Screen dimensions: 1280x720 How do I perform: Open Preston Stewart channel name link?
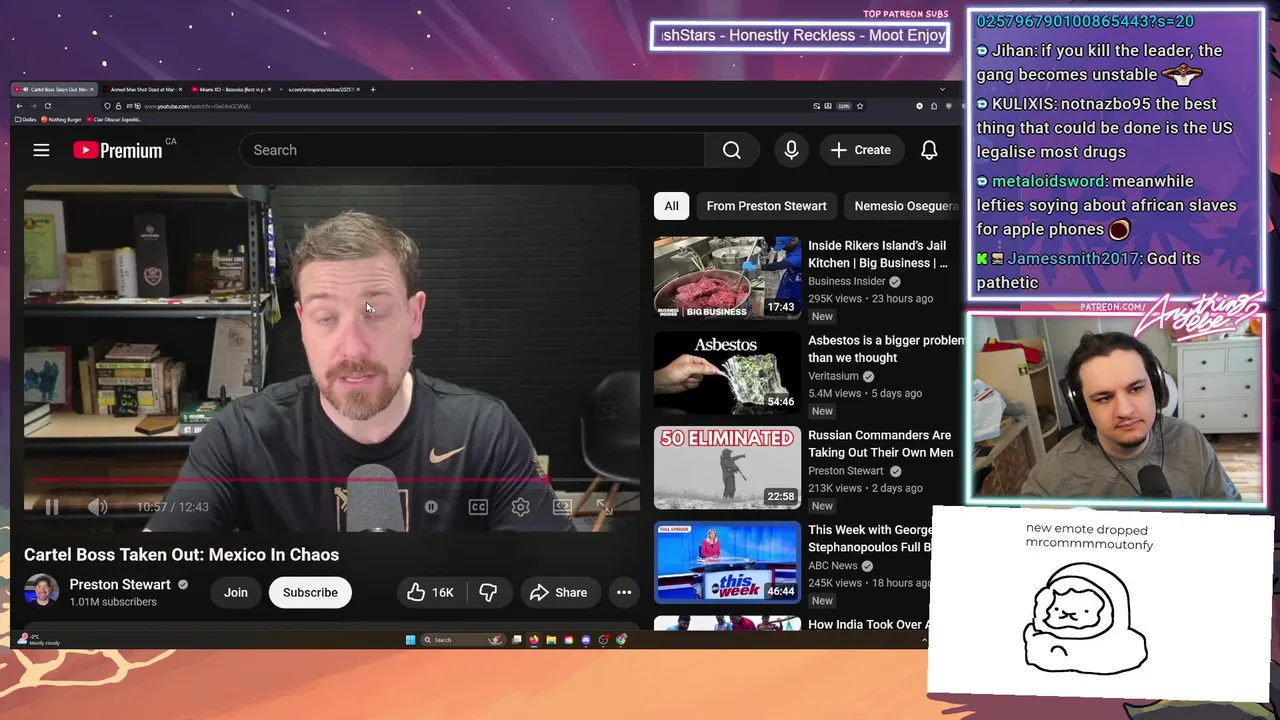pos(120,584)
